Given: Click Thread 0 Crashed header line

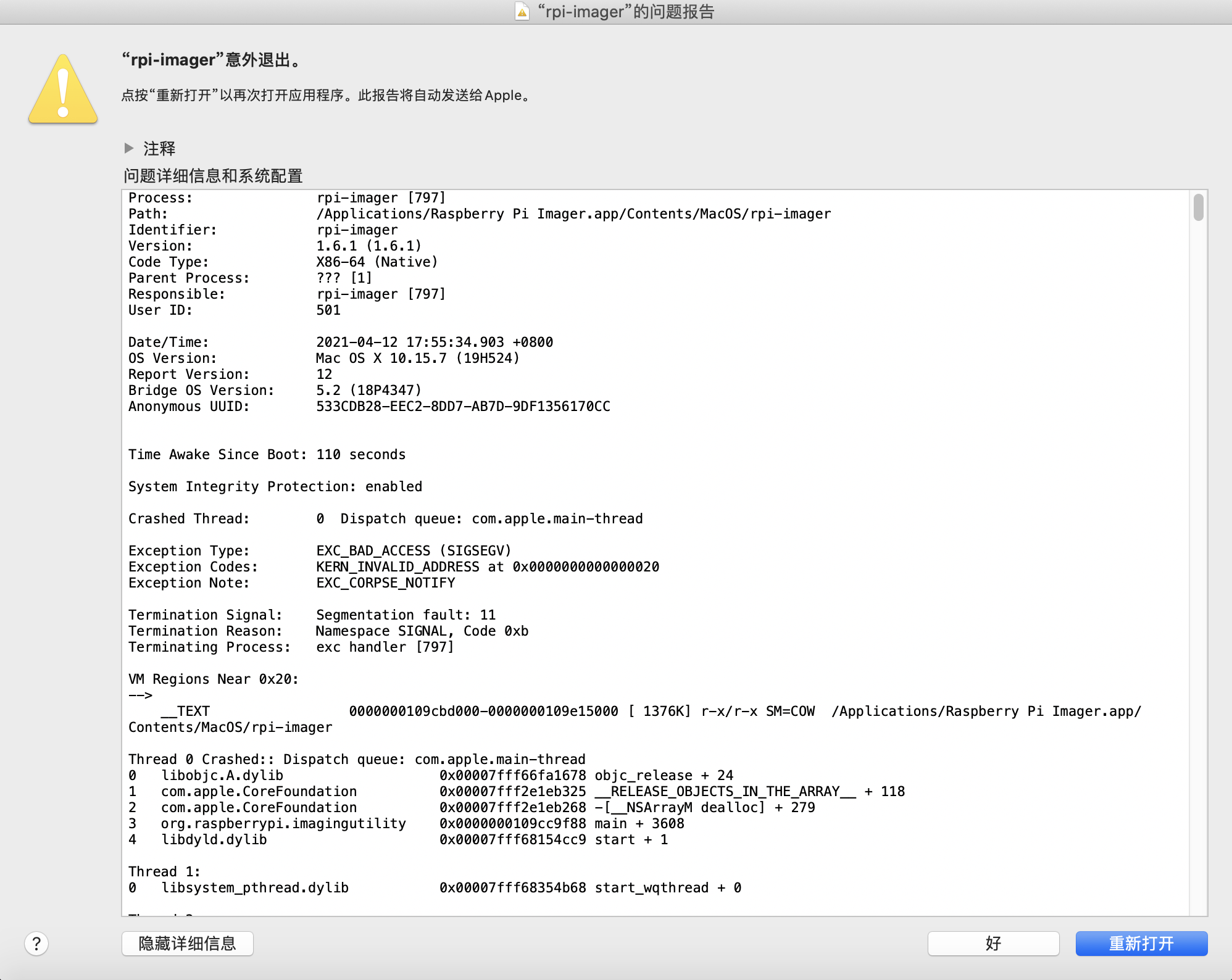Looking at the screenshot, I should coord(357,760).
